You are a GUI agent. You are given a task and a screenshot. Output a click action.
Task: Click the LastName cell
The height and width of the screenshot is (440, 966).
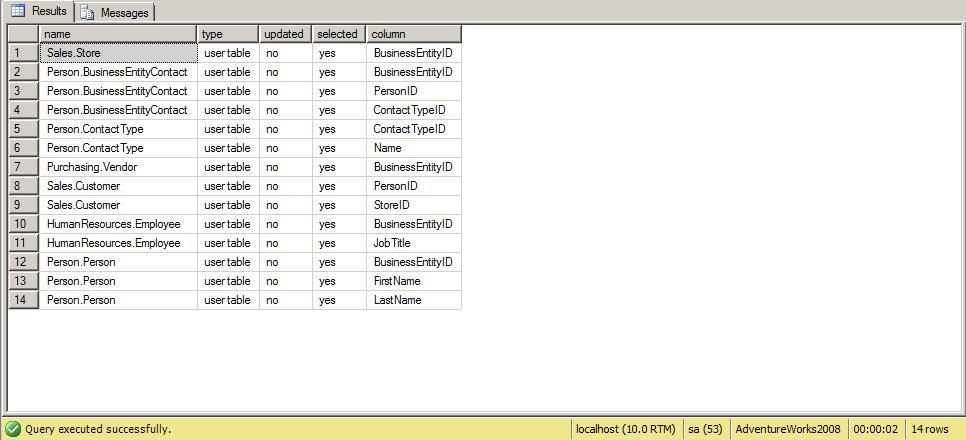point(413,300)
